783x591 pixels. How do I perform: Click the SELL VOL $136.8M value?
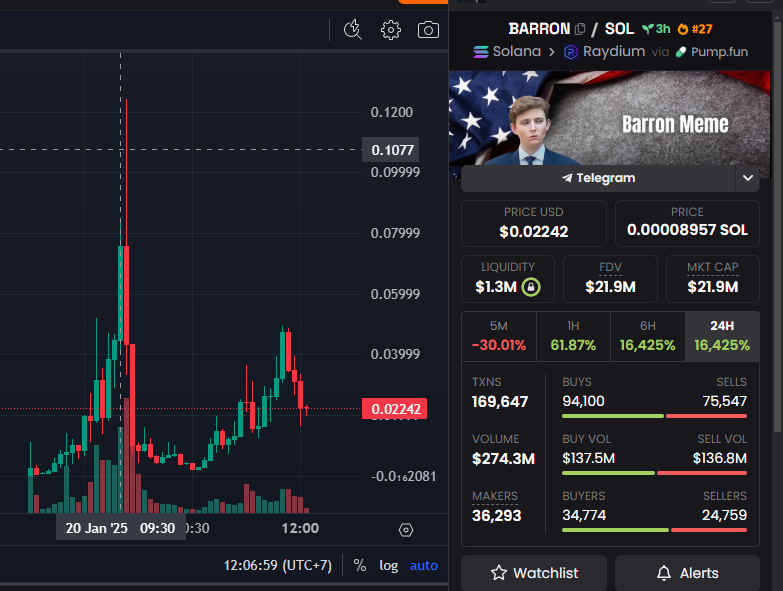(720, 458)
